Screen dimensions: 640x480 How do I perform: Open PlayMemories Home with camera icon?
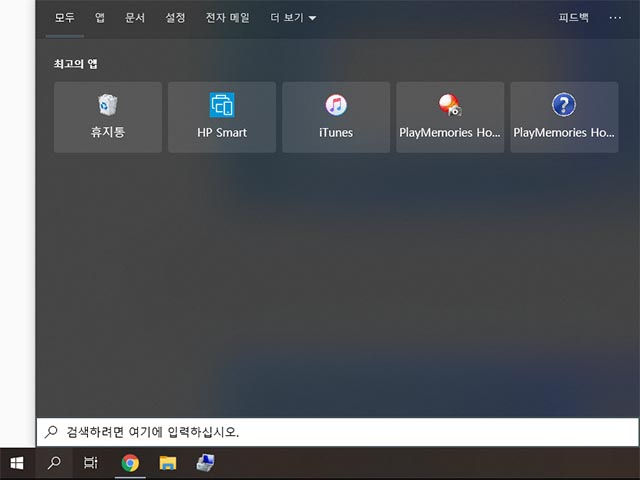[x=450, y=117]
